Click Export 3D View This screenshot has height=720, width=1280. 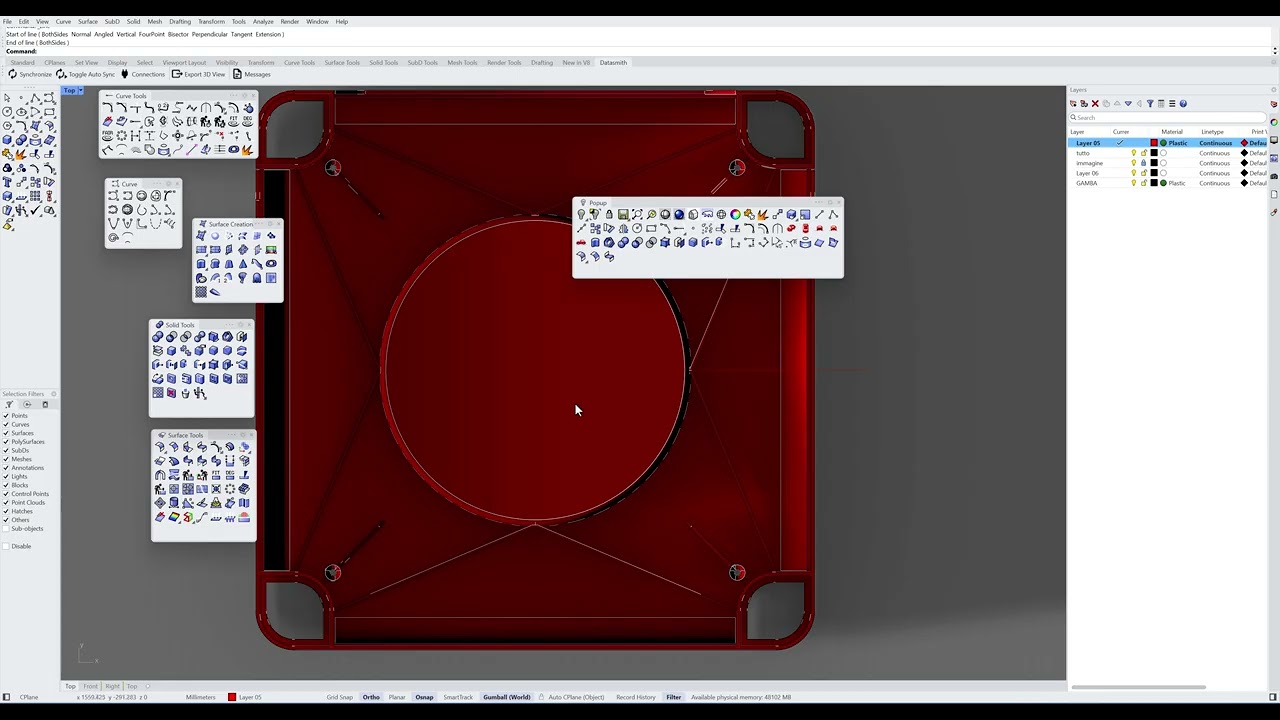pyautogui.click(x=198, y=74)
